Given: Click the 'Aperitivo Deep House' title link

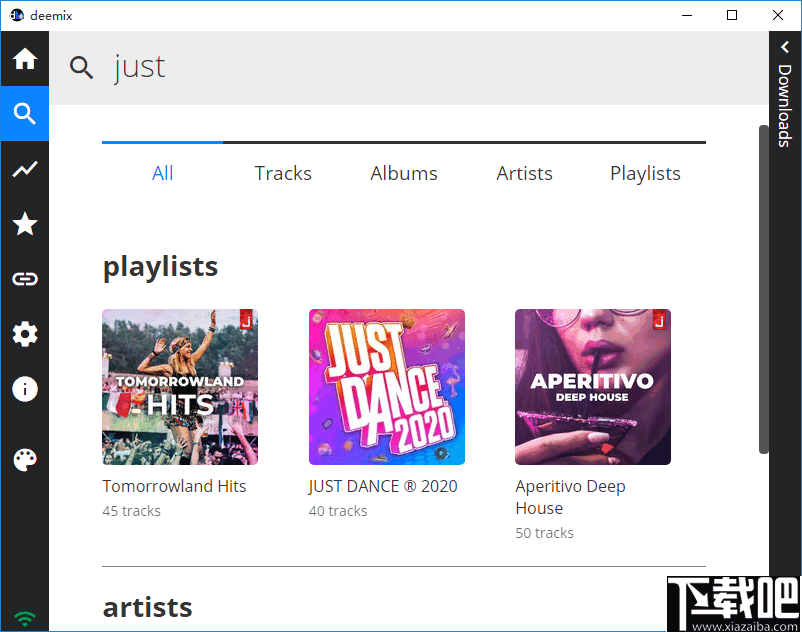Looking at the screenshot, I should 570,497.
